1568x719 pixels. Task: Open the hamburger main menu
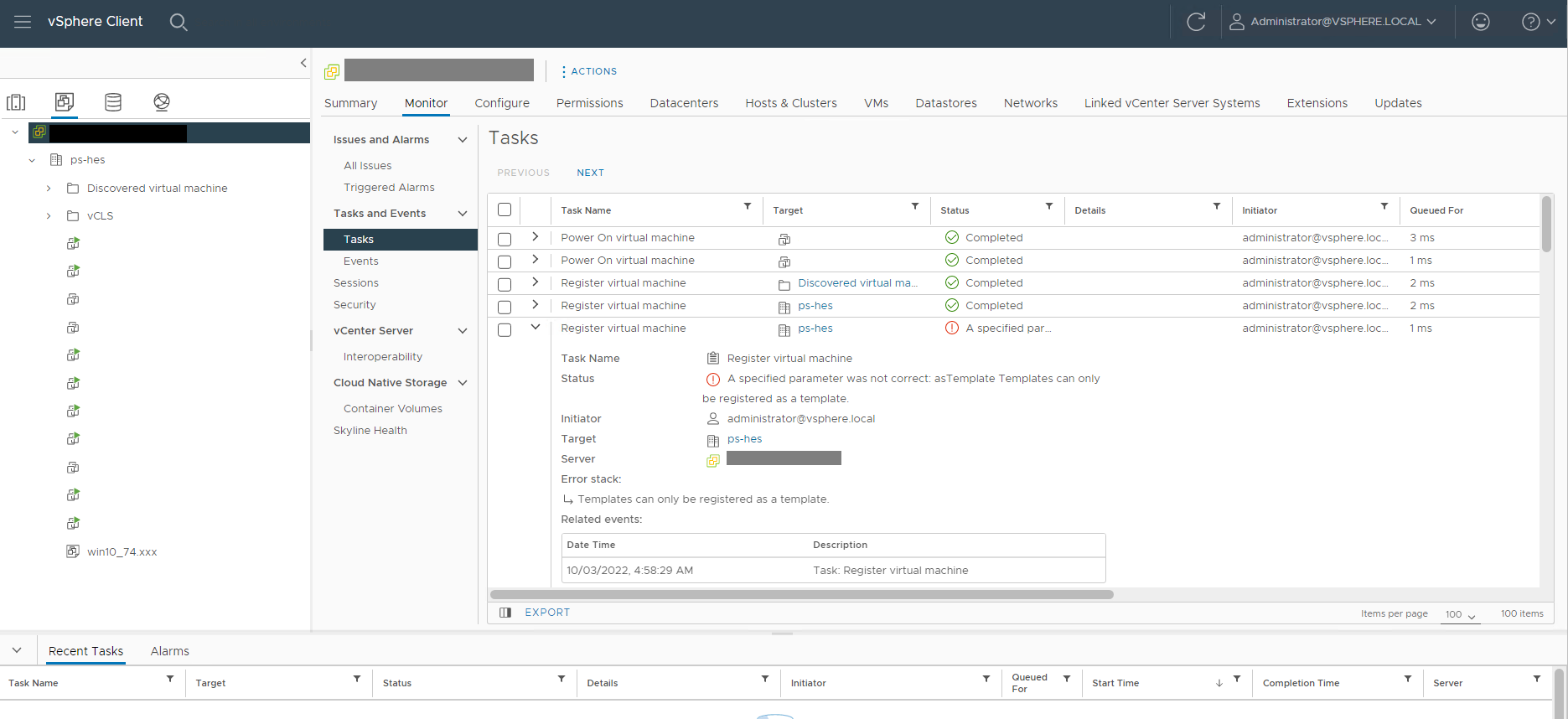coord(23,22)
